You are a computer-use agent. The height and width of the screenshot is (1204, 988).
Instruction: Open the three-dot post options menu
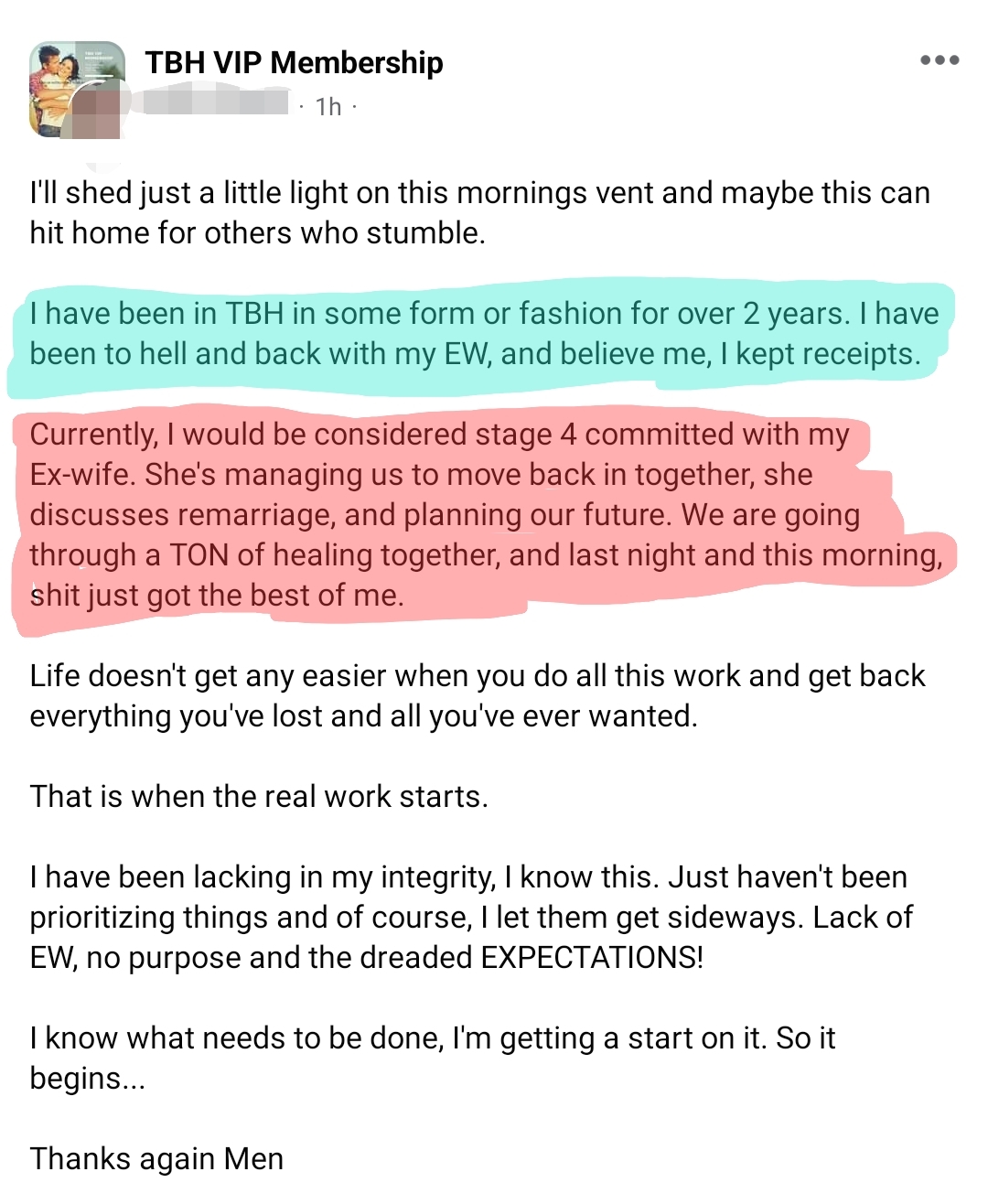click(x=940, y=60)
